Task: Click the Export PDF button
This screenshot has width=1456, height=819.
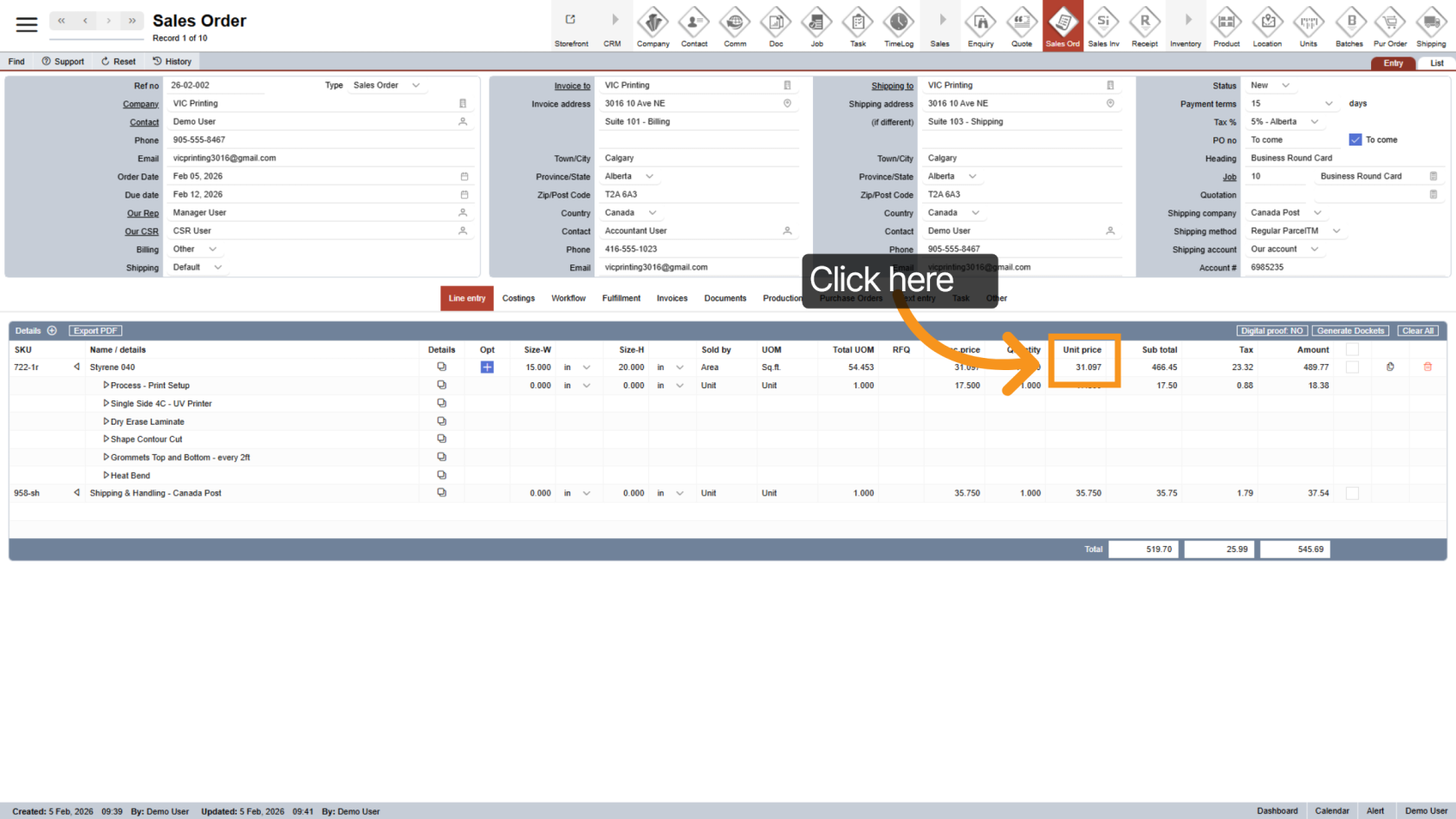Action: [95, 331]
